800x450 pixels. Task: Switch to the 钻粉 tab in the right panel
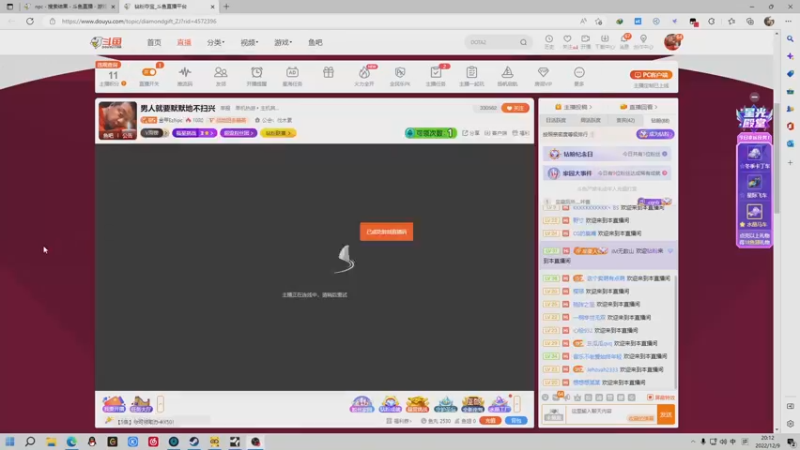[660, 121]
